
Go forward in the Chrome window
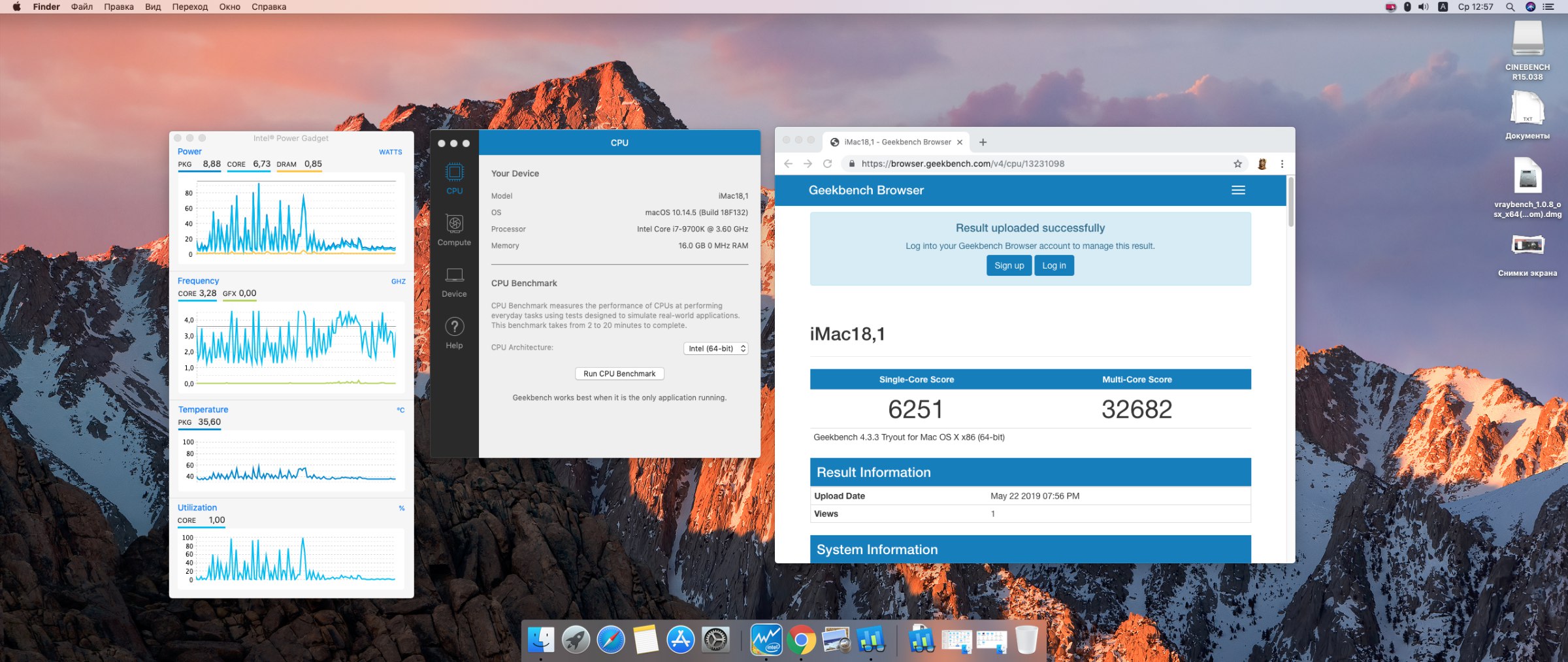pos(808,164)
